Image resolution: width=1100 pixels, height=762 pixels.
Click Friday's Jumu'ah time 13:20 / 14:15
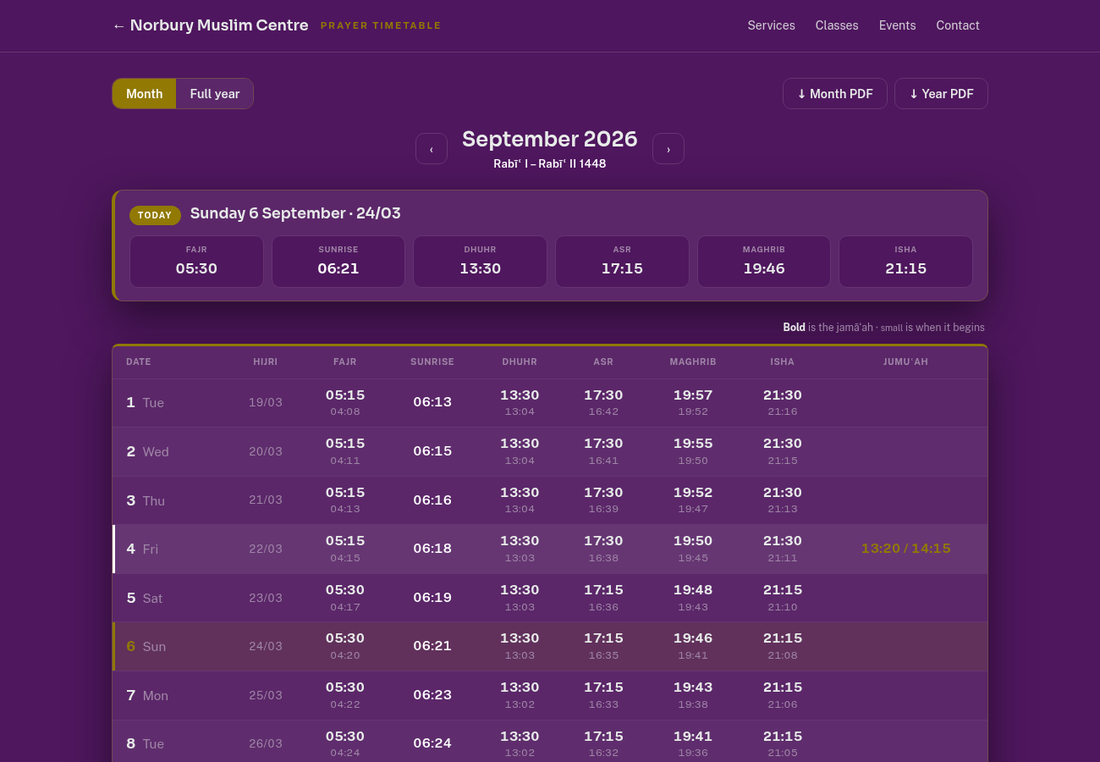click(906, 549)
